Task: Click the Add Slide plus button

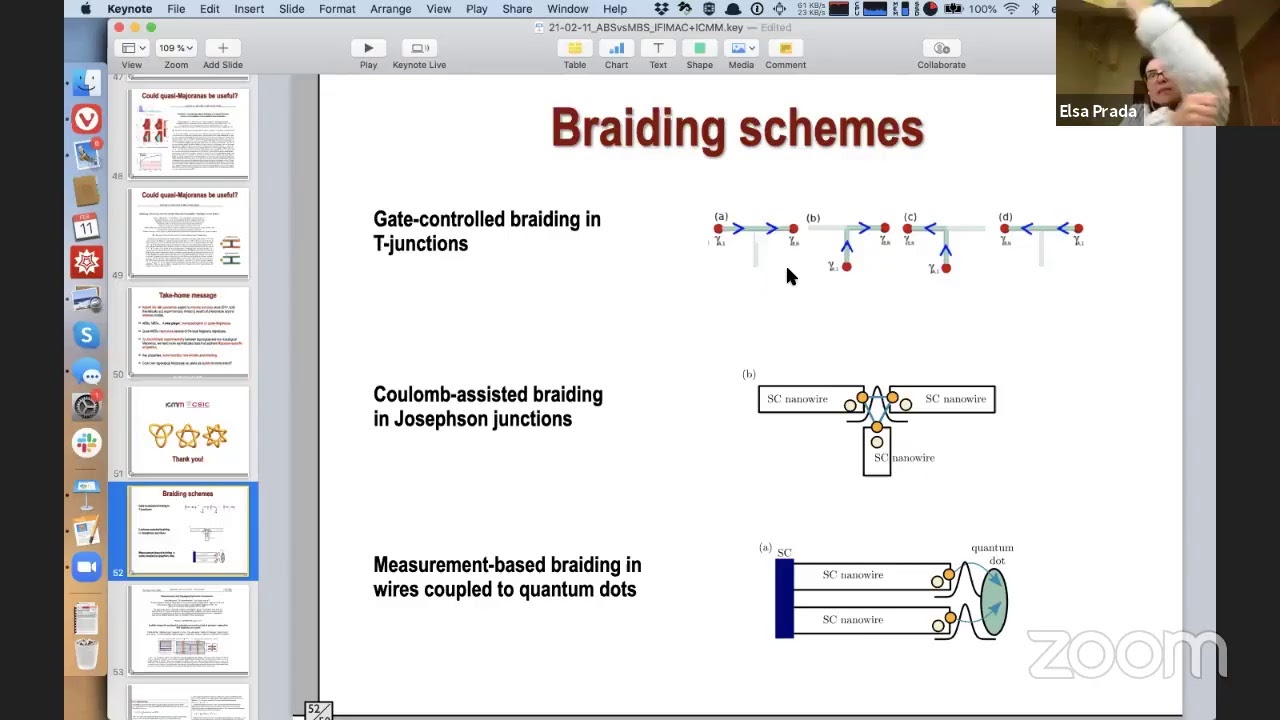Action: click(x=222, y=48)
